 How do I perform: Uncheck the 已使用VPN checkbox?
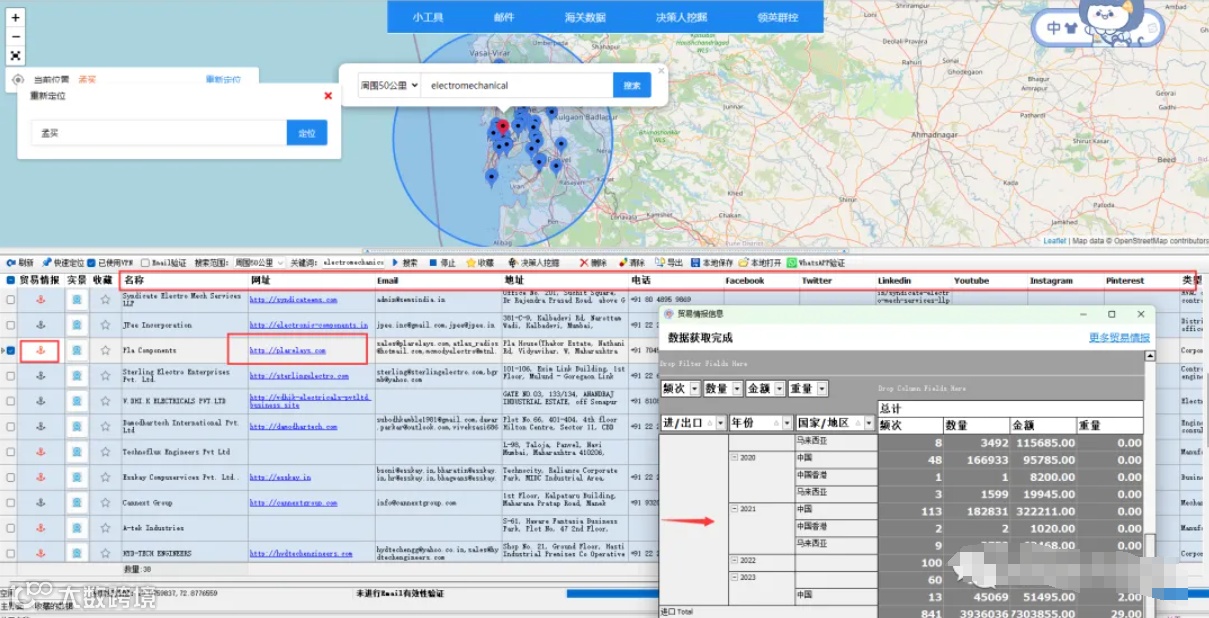point(92,263)
